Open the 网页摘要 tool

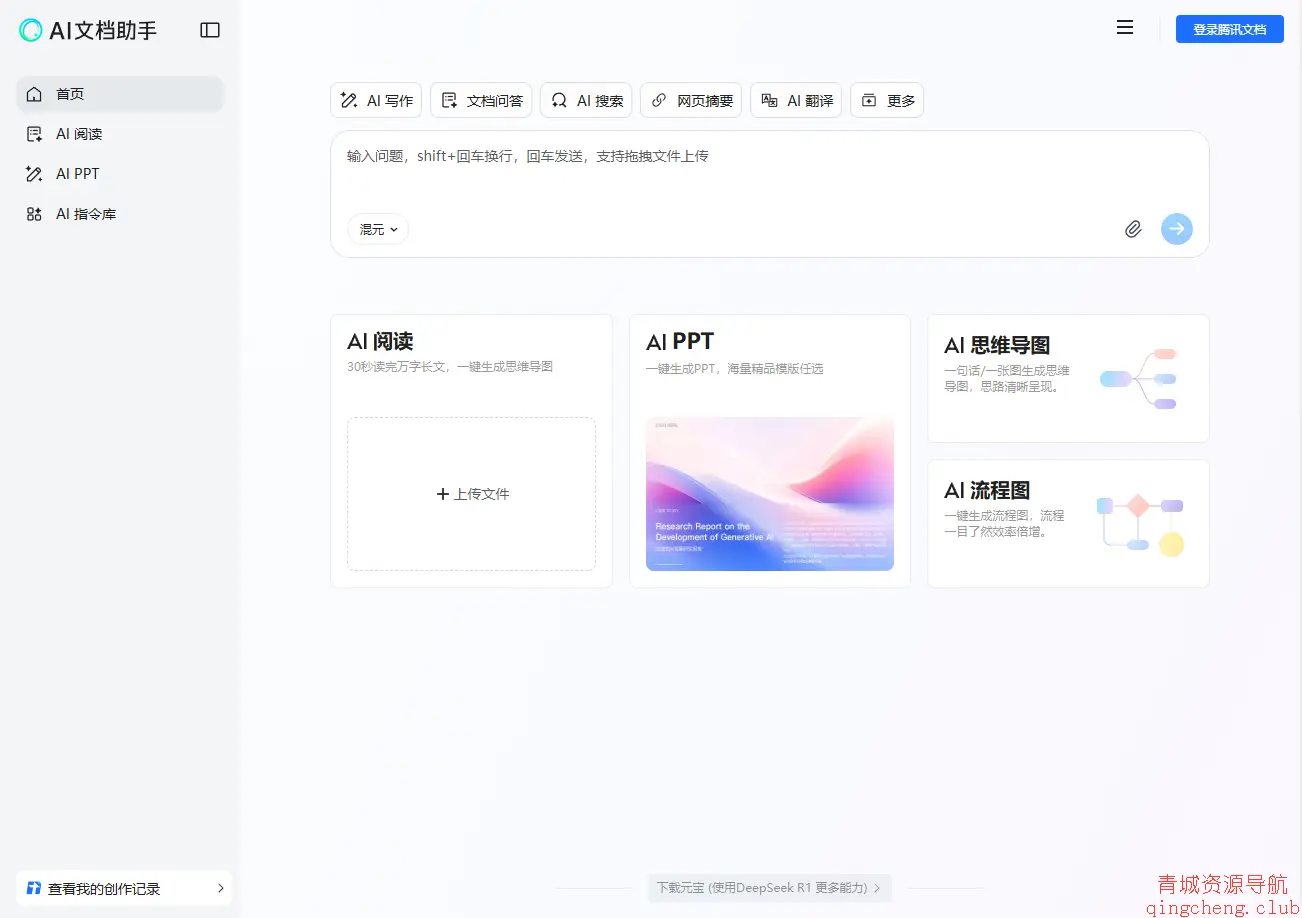(691, 100)
